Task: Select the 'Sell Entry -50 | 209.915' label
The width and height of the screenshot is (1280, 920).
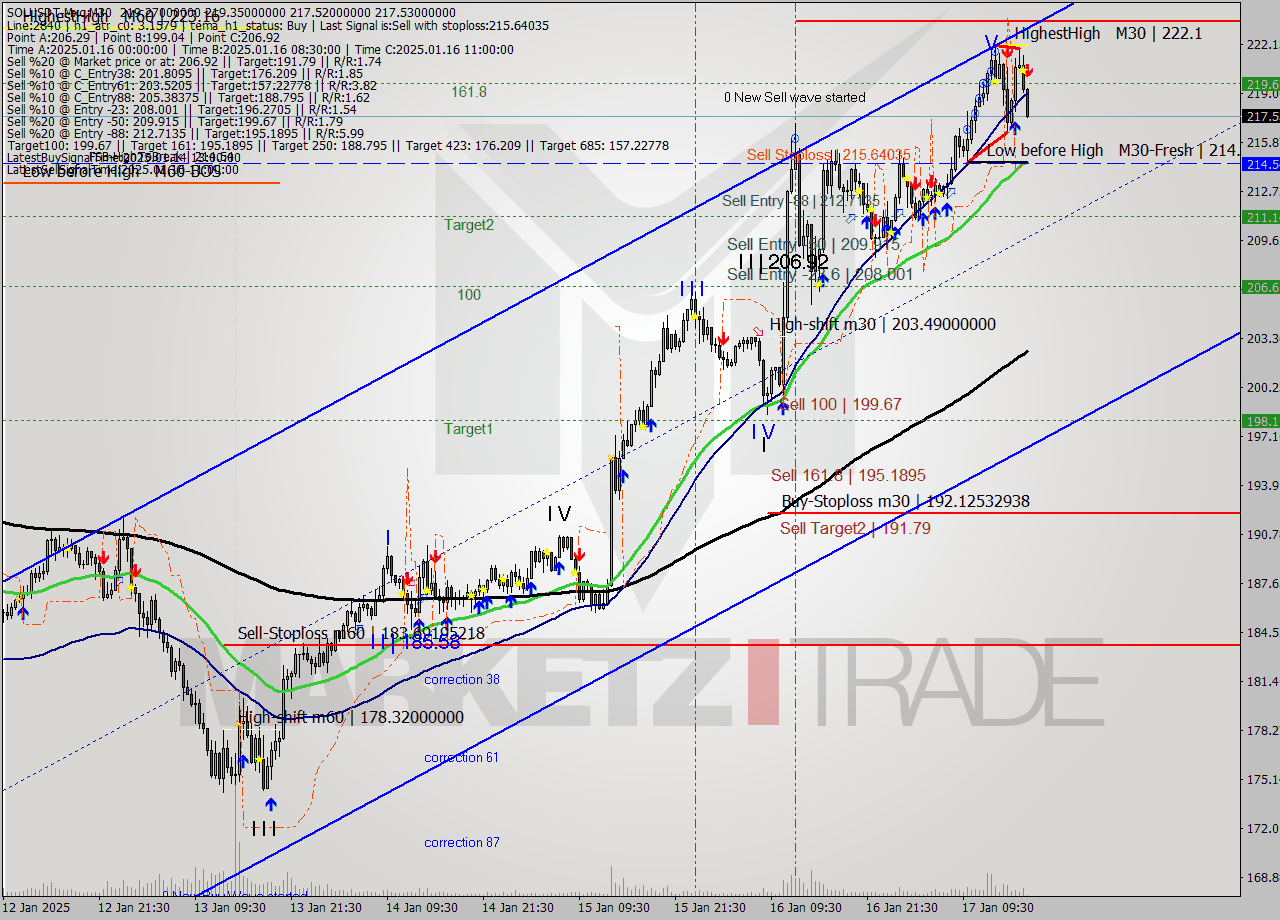Action: click(x=813, y=244)
